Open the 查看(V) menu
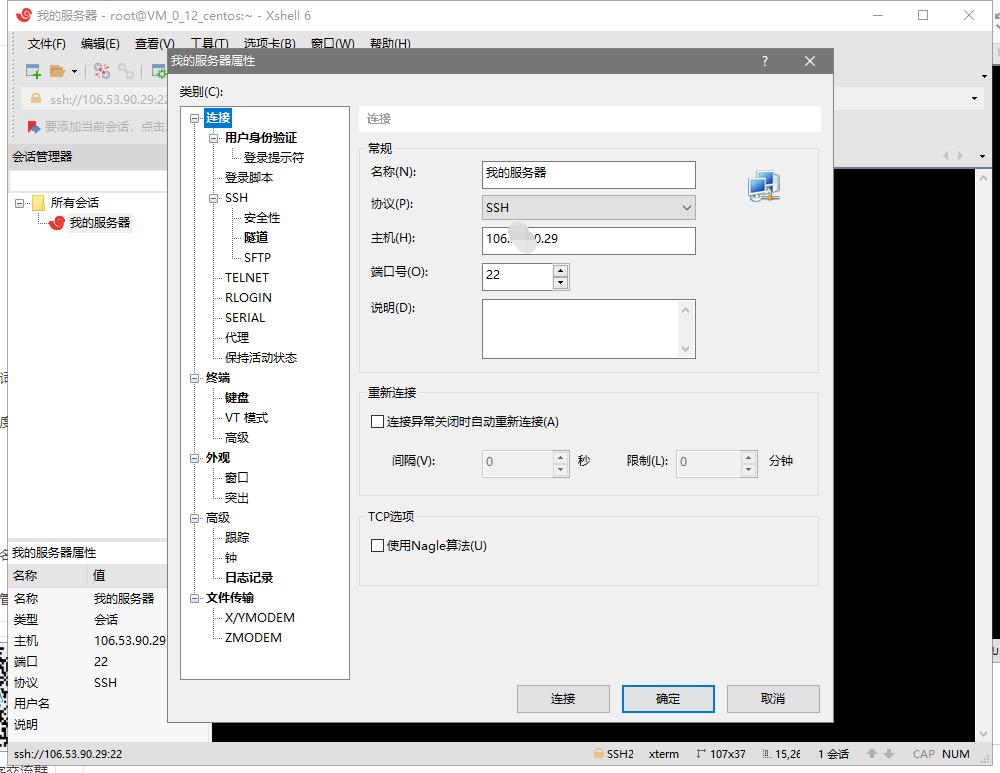This screenshot has height=773, width=1000. [154, 43]
